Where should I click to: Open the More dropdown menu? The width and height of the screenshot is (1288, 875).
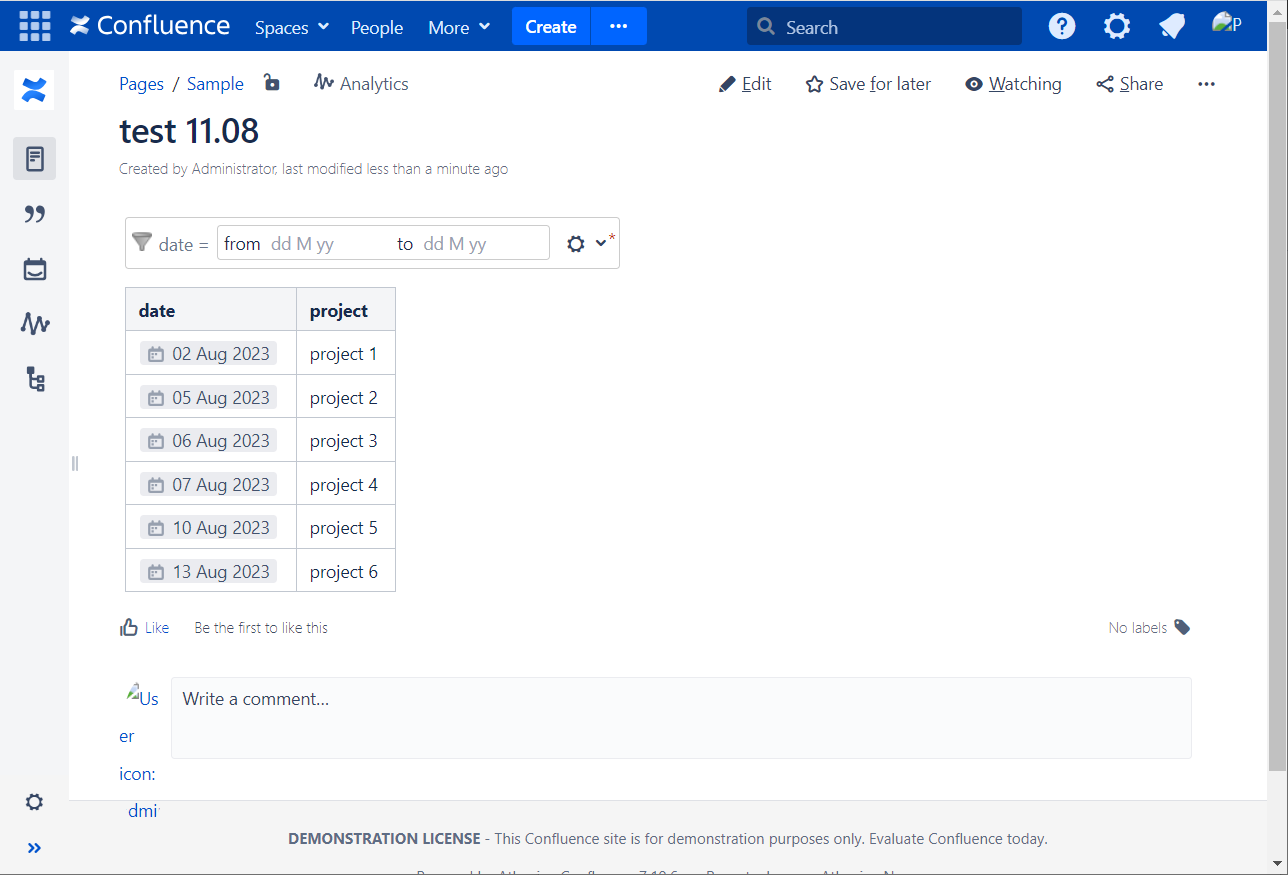[x=459, y=27]
